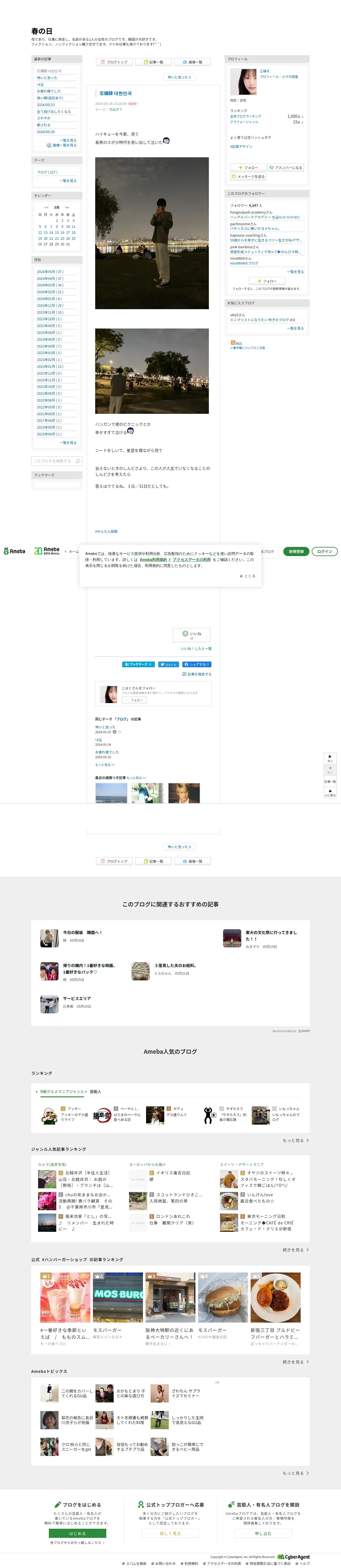341x1568 pixels.
Task: Click CyberAgent logo in footer
Action: (x=294, y=1556)
